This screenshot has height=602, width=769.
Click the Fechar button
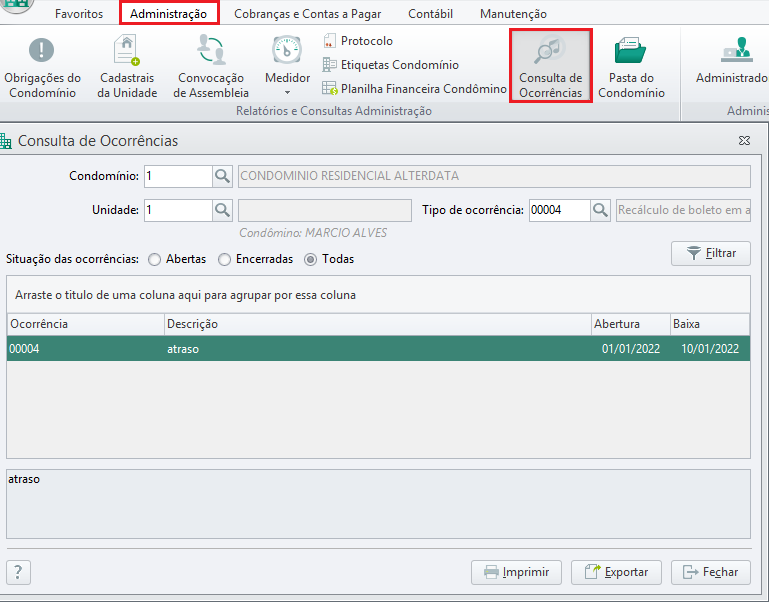pos(711,572)
